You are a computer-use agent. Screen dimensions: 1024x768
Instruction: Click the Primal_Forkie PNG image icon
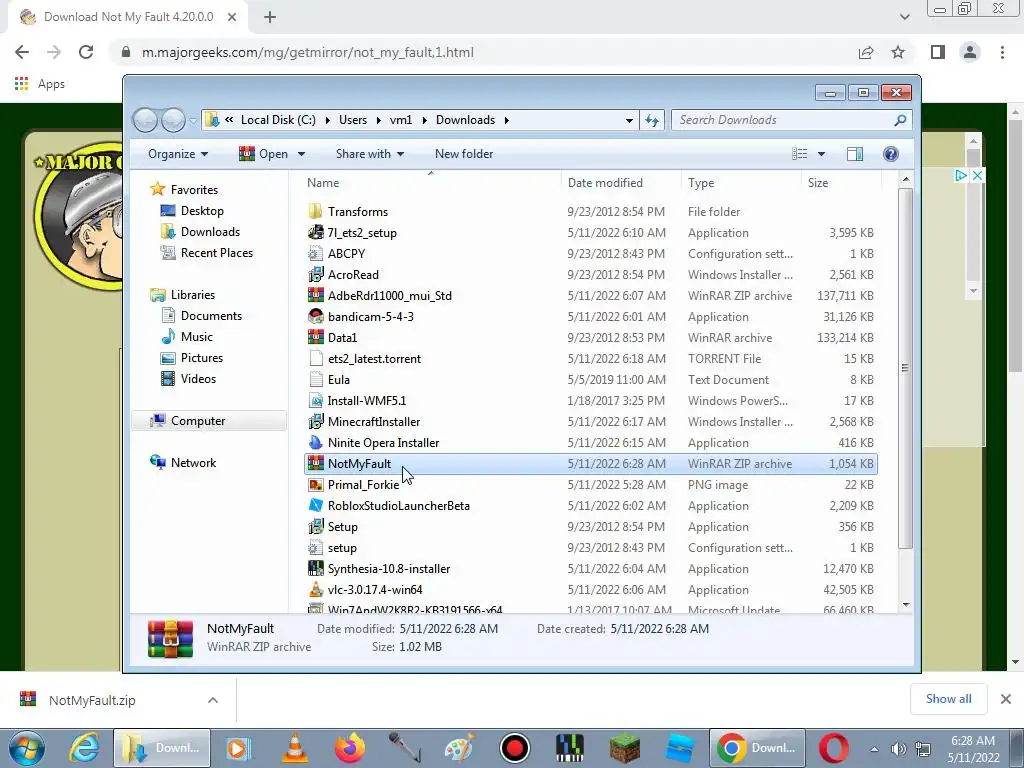315,485
